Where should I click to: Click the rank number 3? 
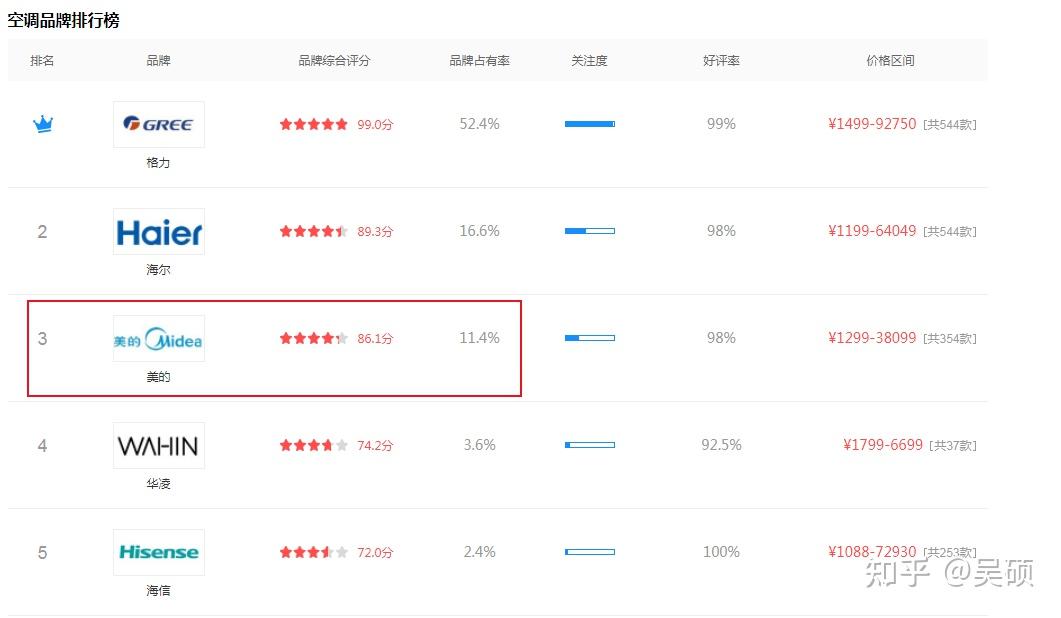point(42,338)
